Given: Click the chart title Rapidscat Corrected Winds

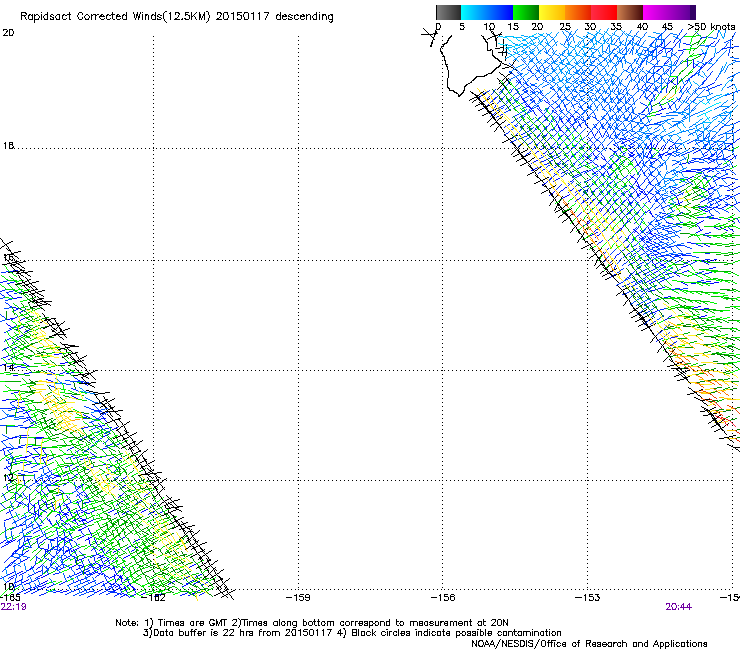Looking at the screenshot, I should pos(177,16).
